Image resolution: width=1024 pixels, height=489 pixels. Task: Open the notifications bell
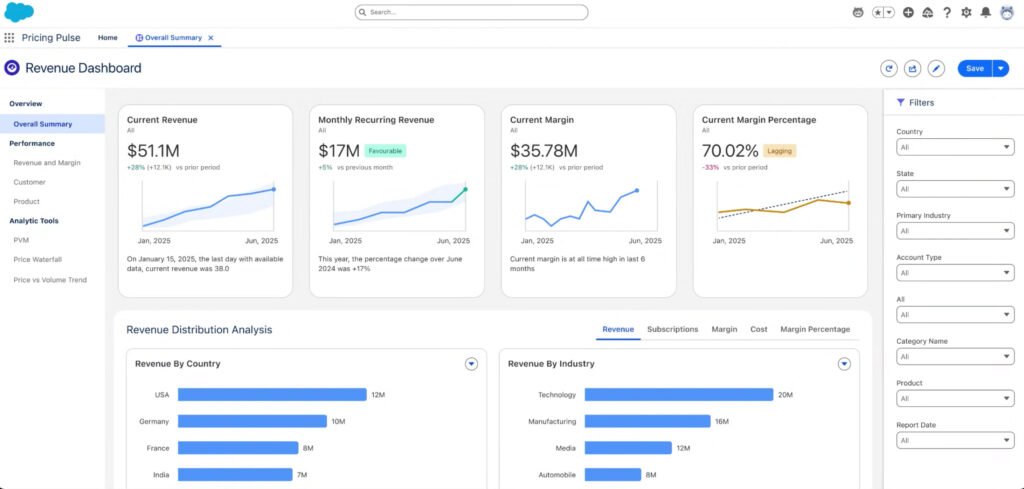(x=985, y=13)
